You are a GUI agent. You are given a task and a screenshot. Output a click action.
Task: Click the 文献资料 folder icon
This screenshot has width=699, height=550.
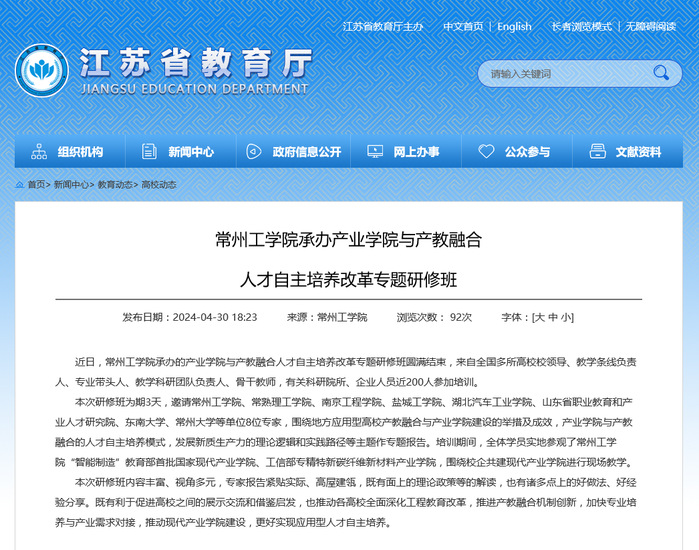click(x=598, y=152)
